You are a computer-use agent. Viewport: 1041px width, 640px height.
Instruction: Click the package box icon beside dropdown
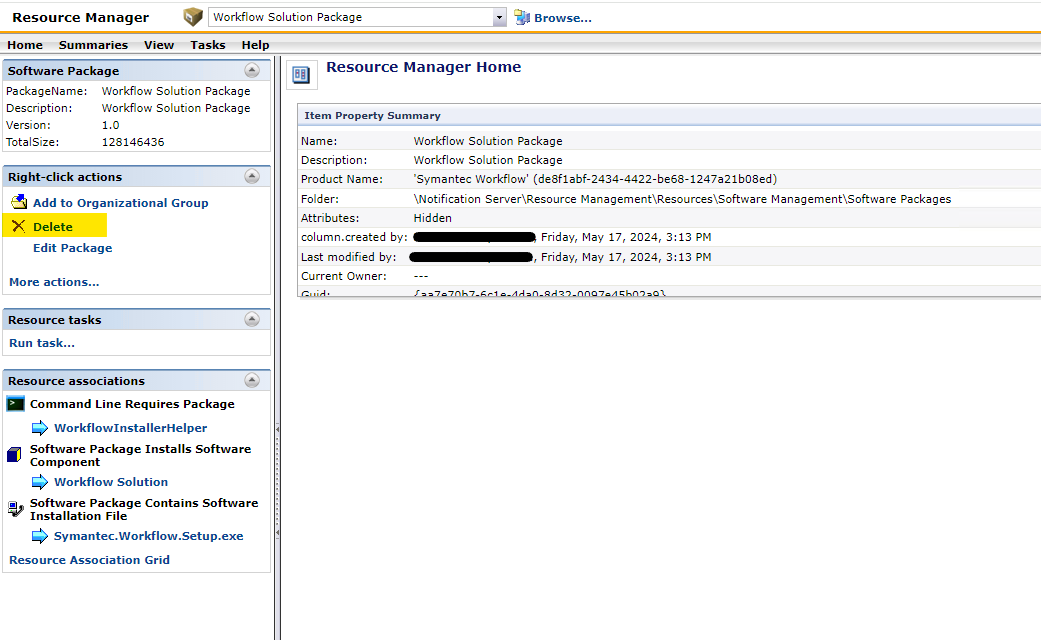click(x=193, y=17)
